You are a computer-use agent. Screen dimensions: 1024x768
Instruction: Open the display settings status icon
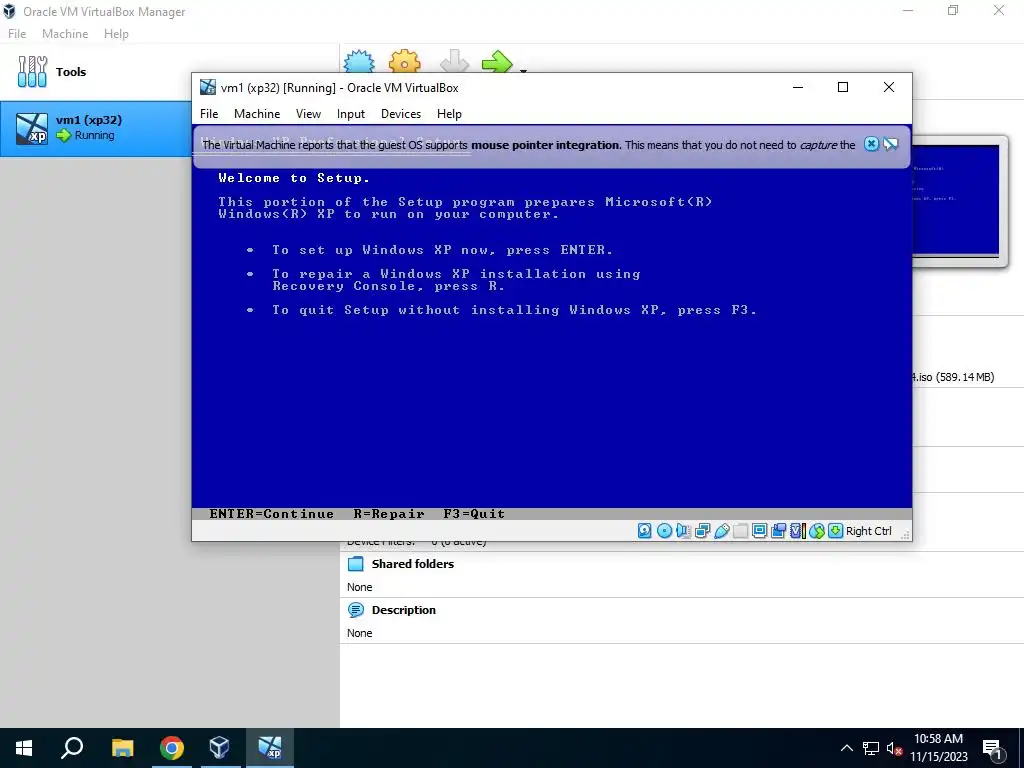pyautogui.click(x=759, y=531)
